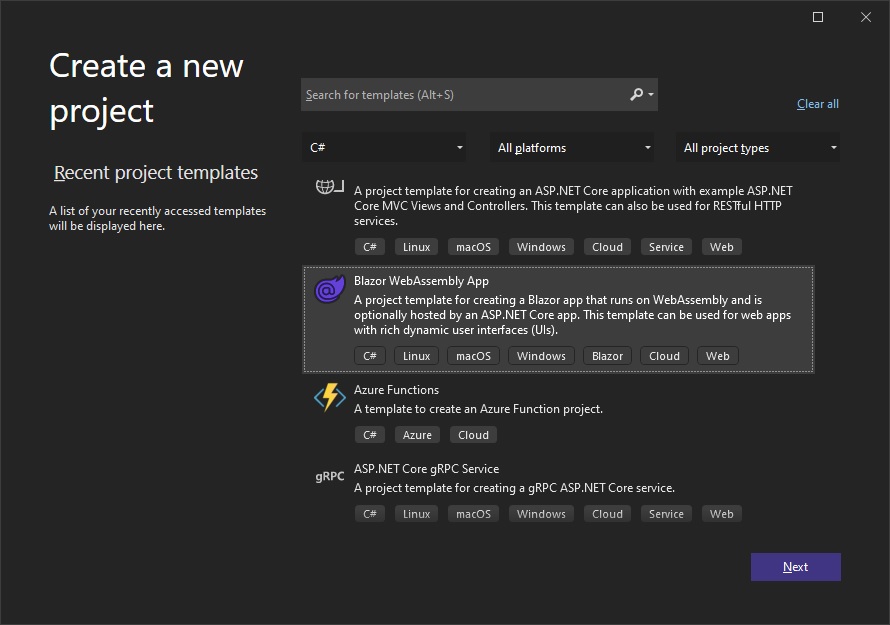Open the search history dropdown arrow
This screenshot has width=890, height=625.
[x=651, y=94]
